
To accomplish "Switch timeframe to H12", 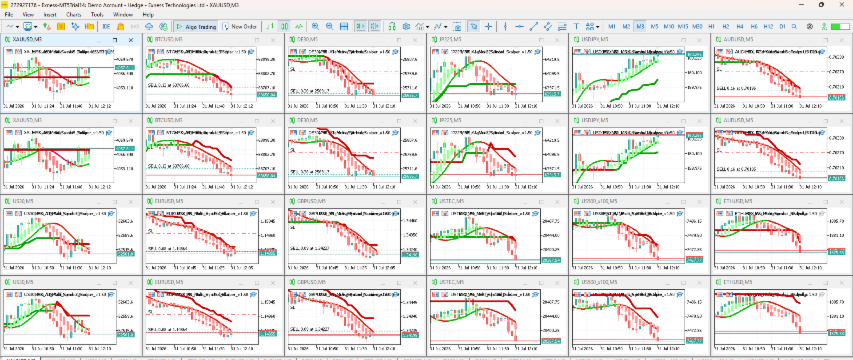I will 768,26.
